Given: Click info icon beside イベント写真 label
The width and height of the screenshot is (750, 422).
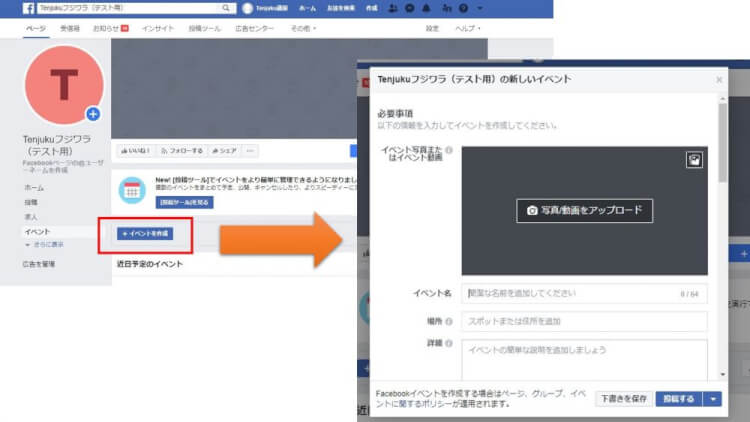Looking at the screenshot, I should coord(449,150).
